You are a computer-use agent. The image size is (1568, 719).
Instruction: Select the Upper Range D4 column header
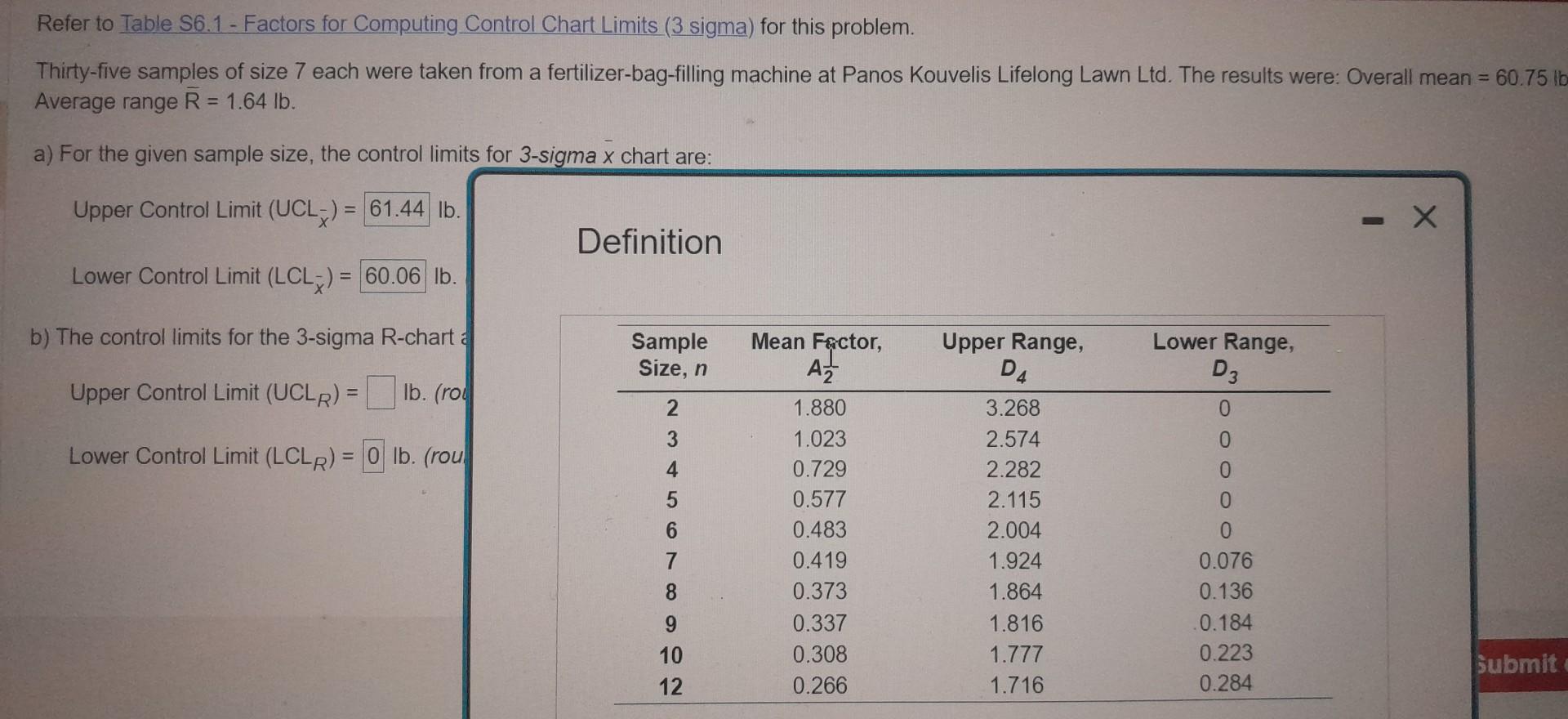(1013, 355)
